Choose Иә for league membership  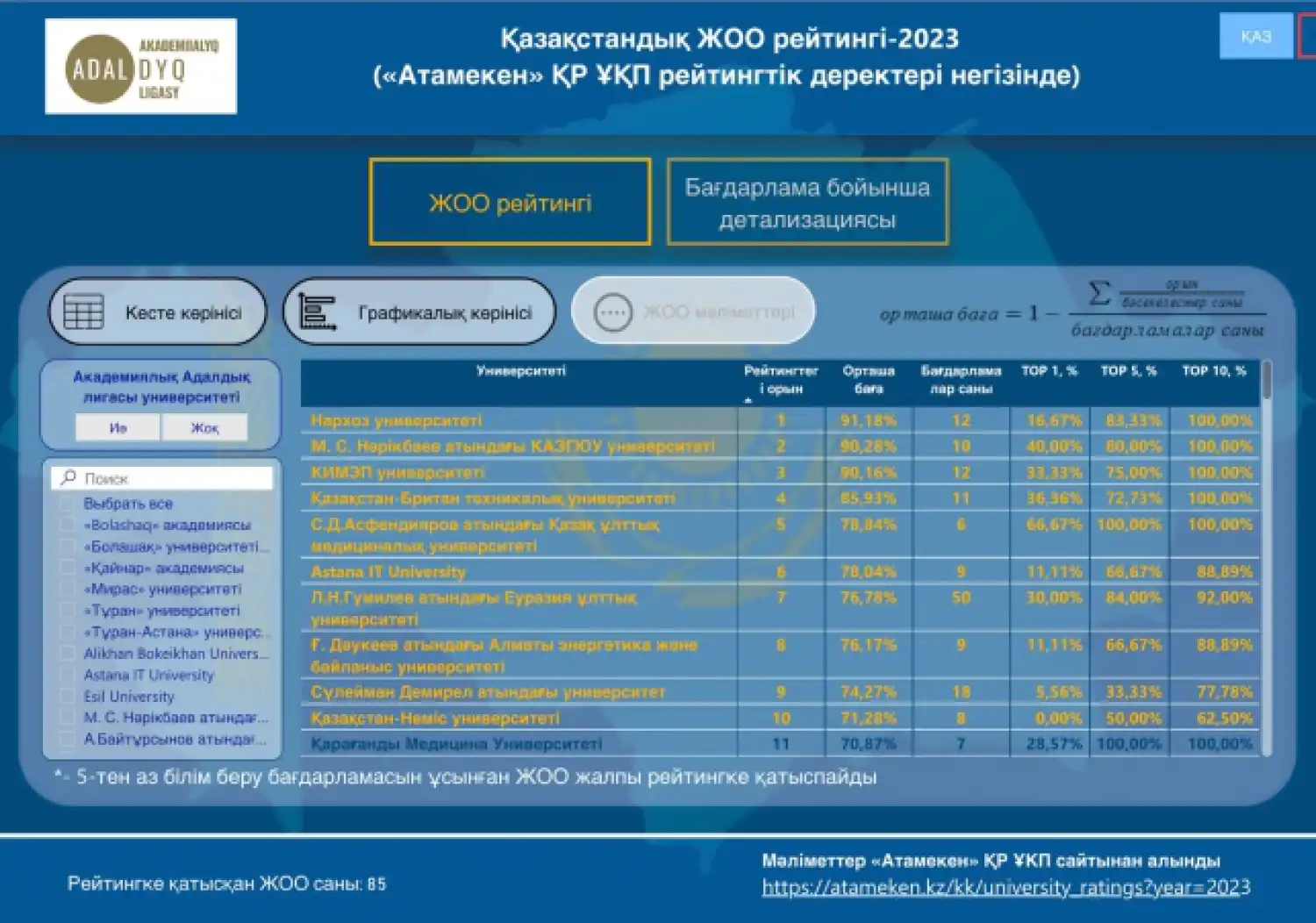pyautogui.click(x=118, y=427)
